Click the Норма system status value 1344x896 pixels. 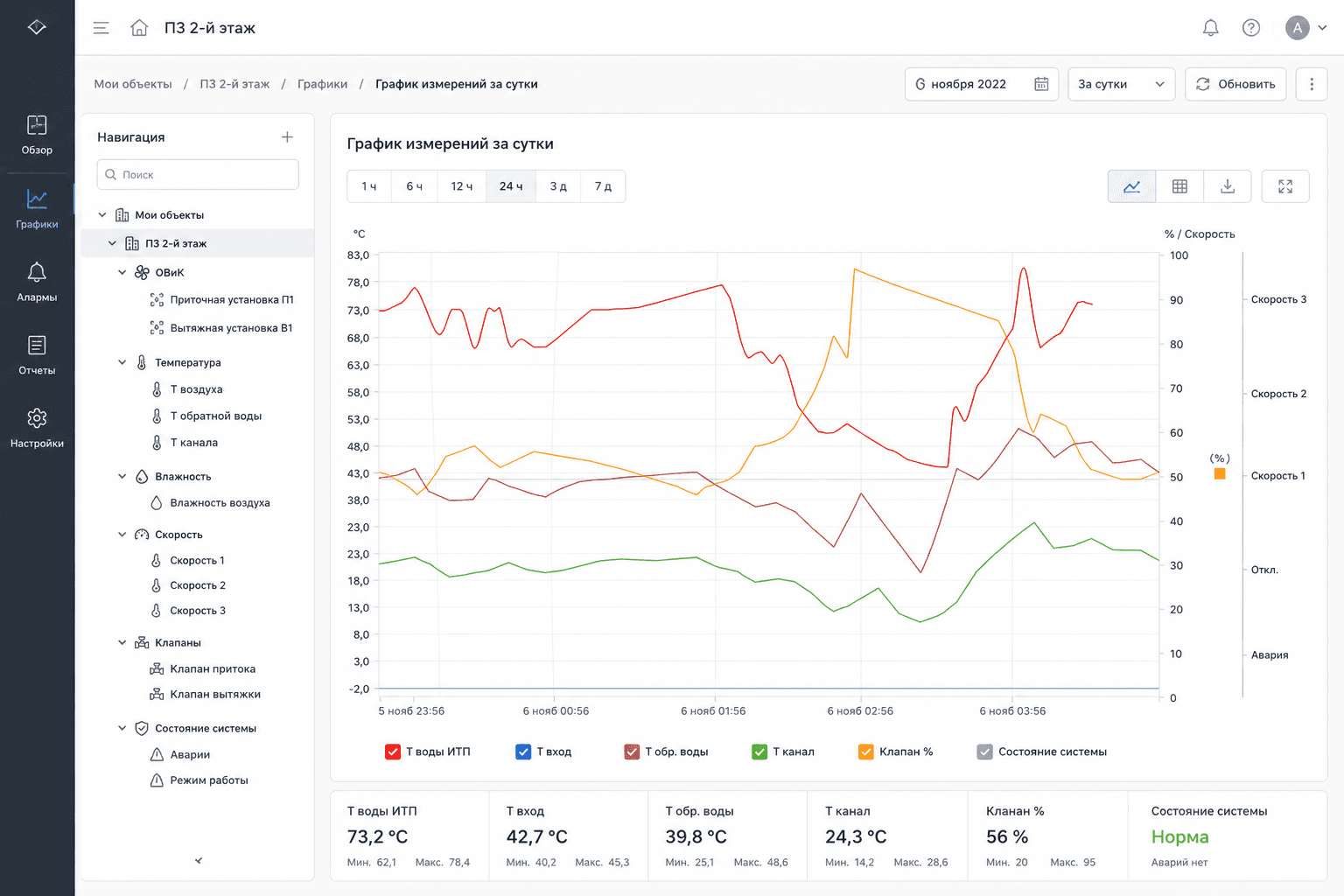coord(1179,837)
